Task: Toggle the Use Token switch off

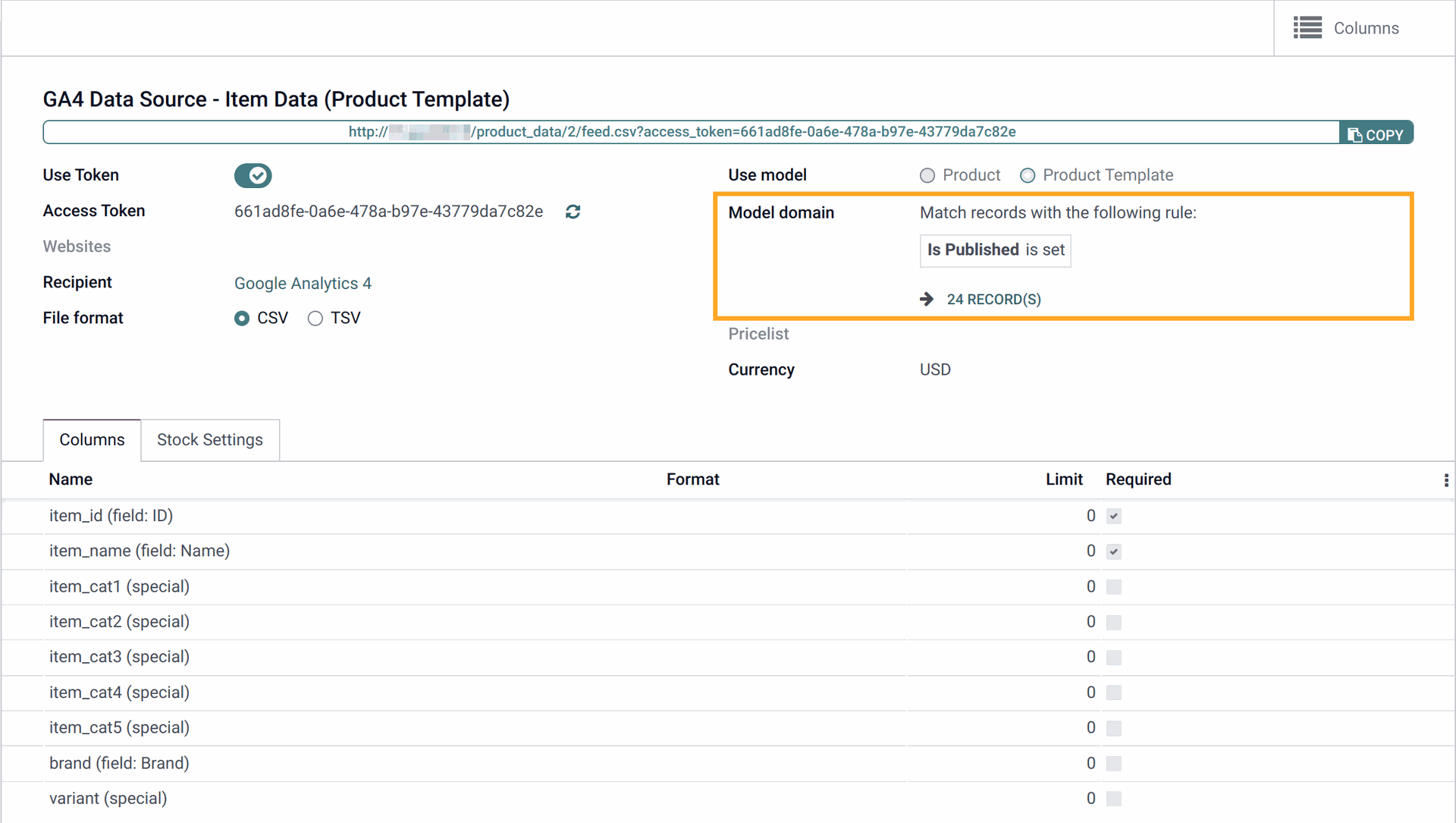Action: click(252, 176)
